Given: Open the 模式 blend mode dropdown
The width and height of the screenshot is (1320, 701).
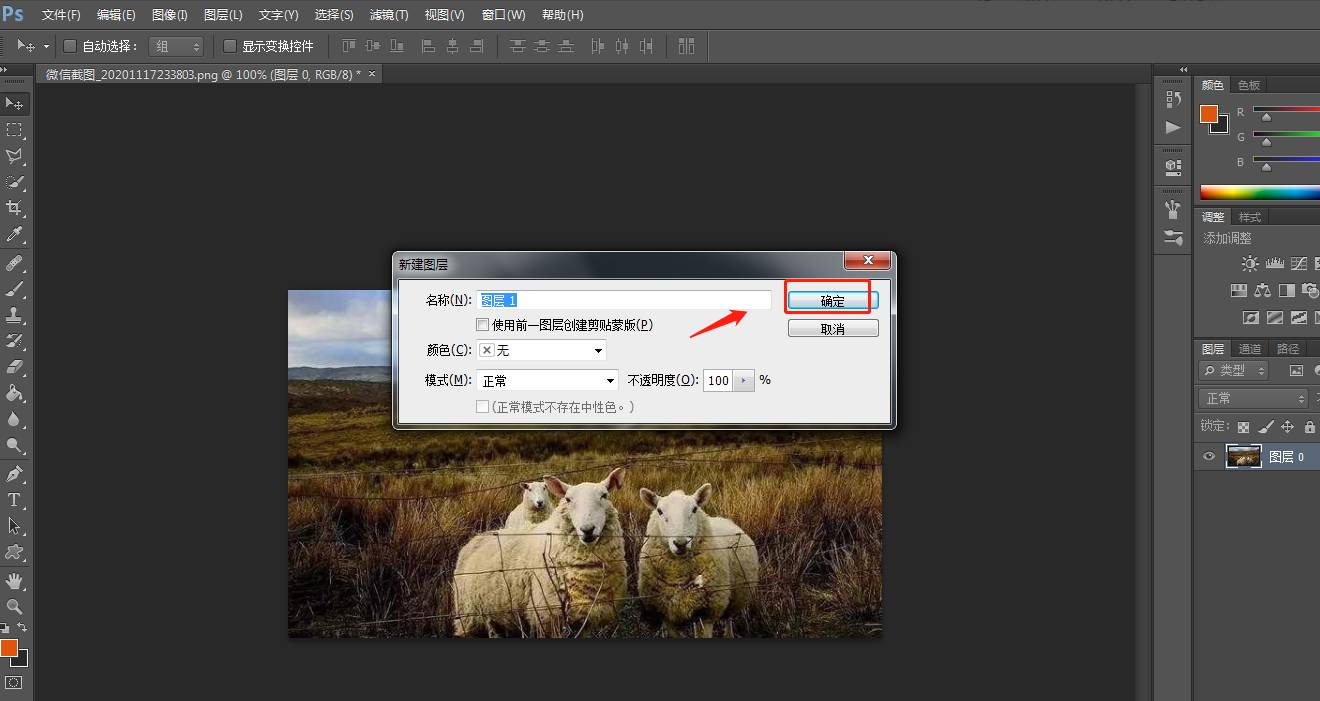Looking at the screenshot, I should tap(546, 380).
